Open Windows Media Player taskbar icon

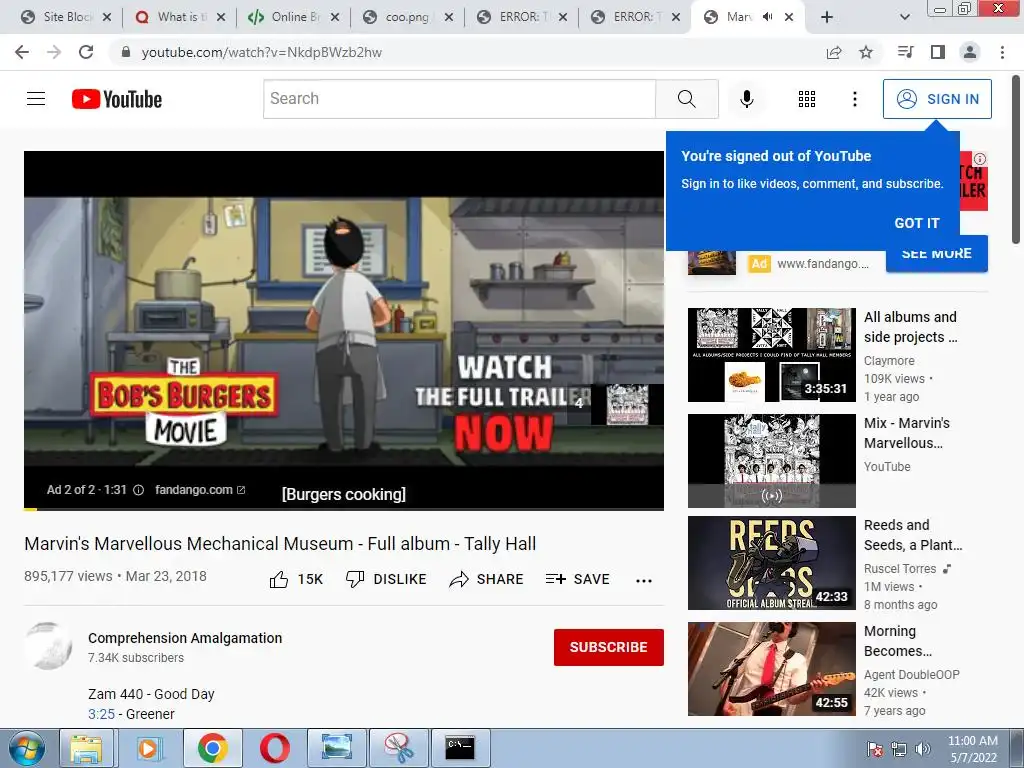[x=148, y=748]
